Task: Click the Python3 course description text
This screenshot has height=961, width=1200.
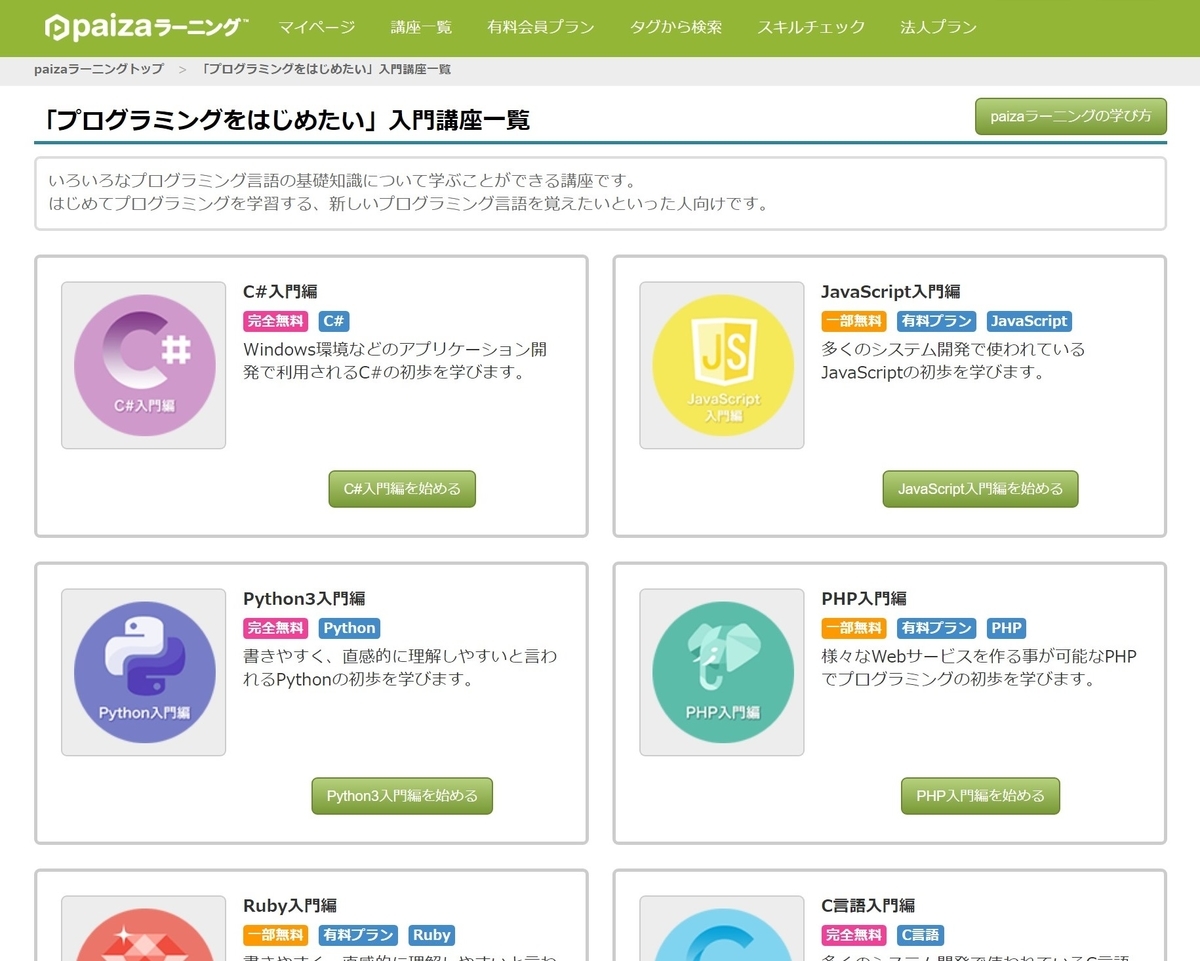Action: pos(400,668)
